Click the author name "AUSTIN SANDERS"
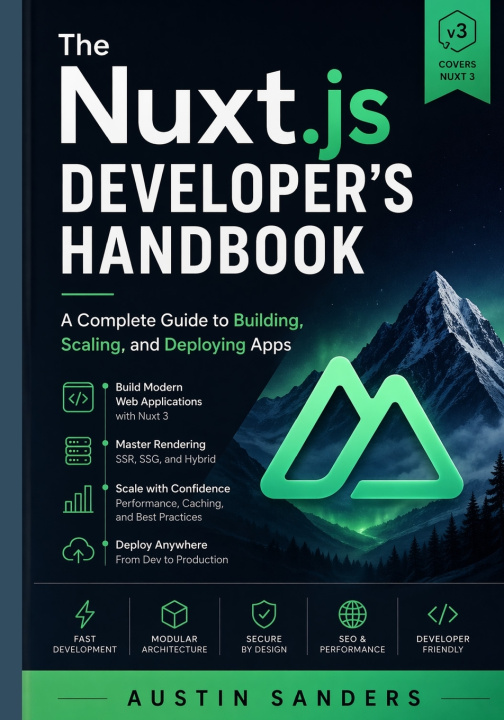Image resolution: width=504 pixels, height=720 pixels. point(274,698)
